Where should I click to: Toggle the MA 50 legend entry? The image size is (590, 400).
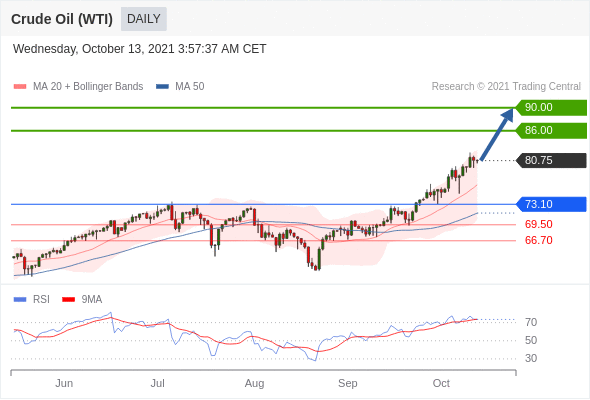[x=180, y=87]
